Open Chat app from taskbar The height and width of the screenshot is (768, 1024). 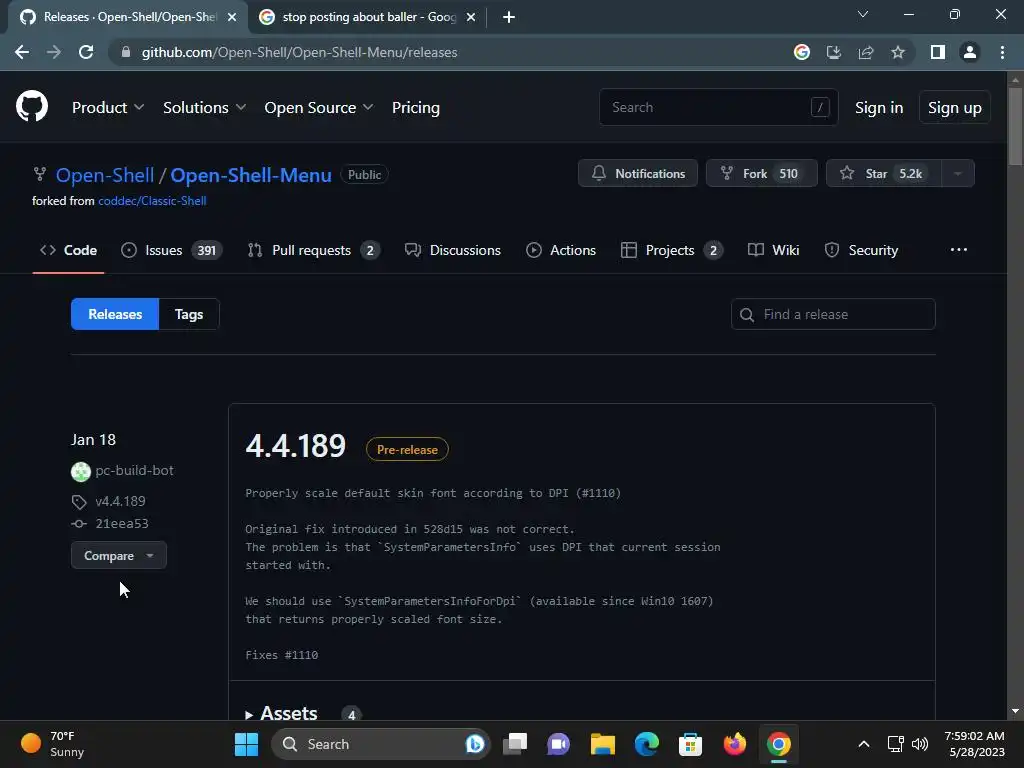click(558, 744)
